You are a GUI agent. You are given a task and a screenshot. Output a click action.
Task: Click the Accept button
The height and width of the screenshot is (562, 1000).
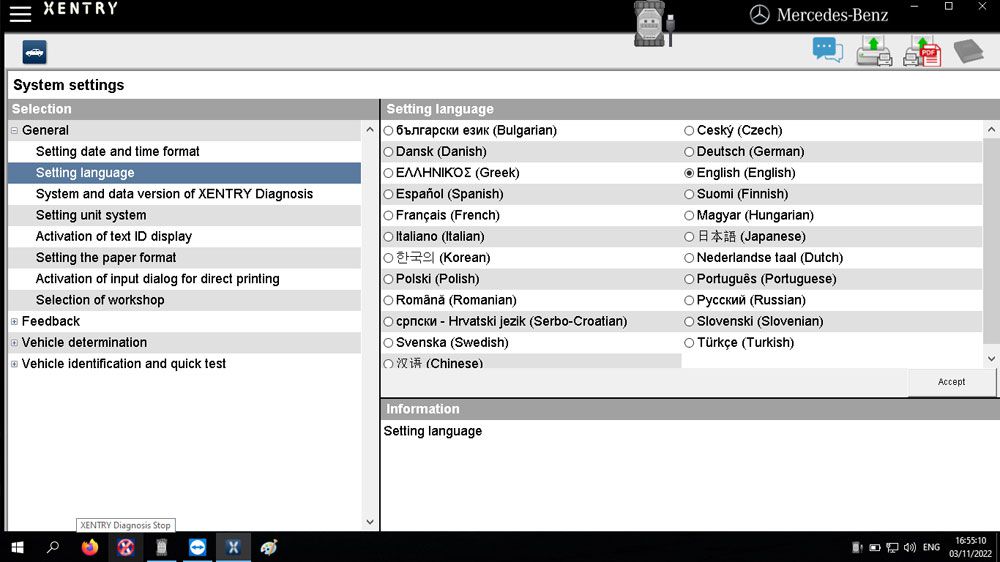(x=952, y=382)
